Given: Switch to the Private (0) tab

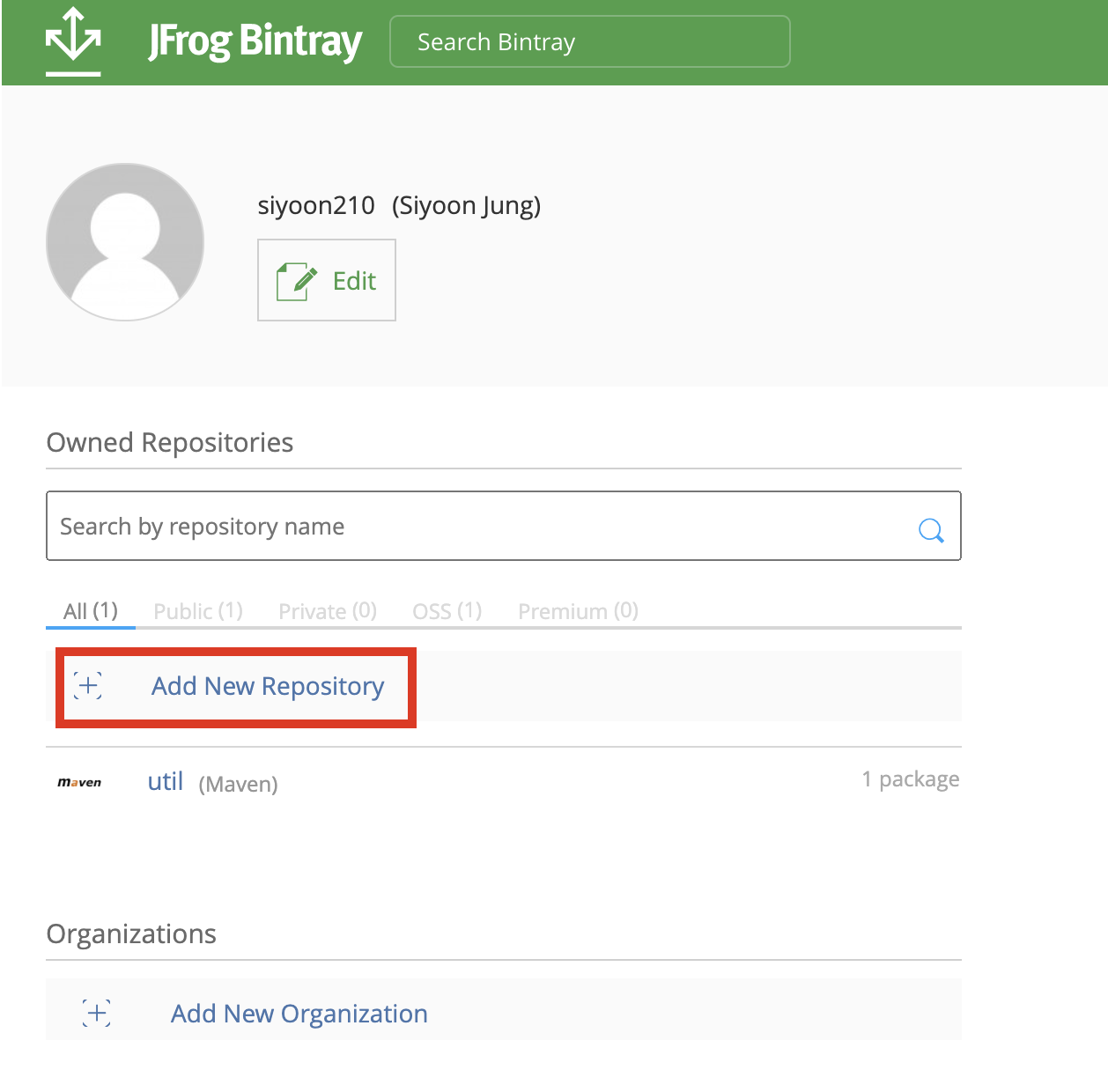Looking at the screenshot, I should [328, 610].
